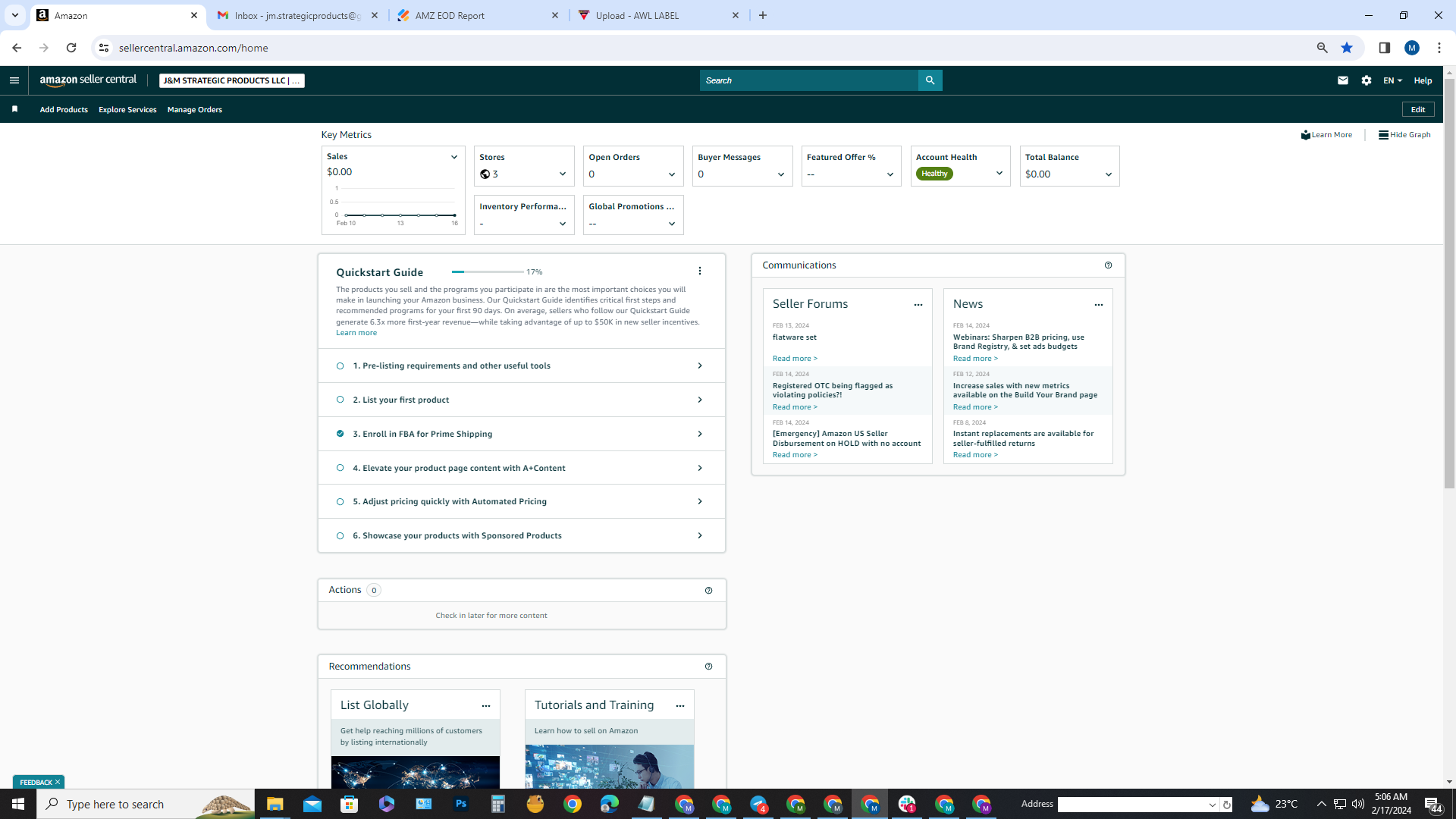The height and width of the screenshot is (819, 1456).
Task: Click the Amazon Seller Central logo
Action: click(x=89, y=80)
